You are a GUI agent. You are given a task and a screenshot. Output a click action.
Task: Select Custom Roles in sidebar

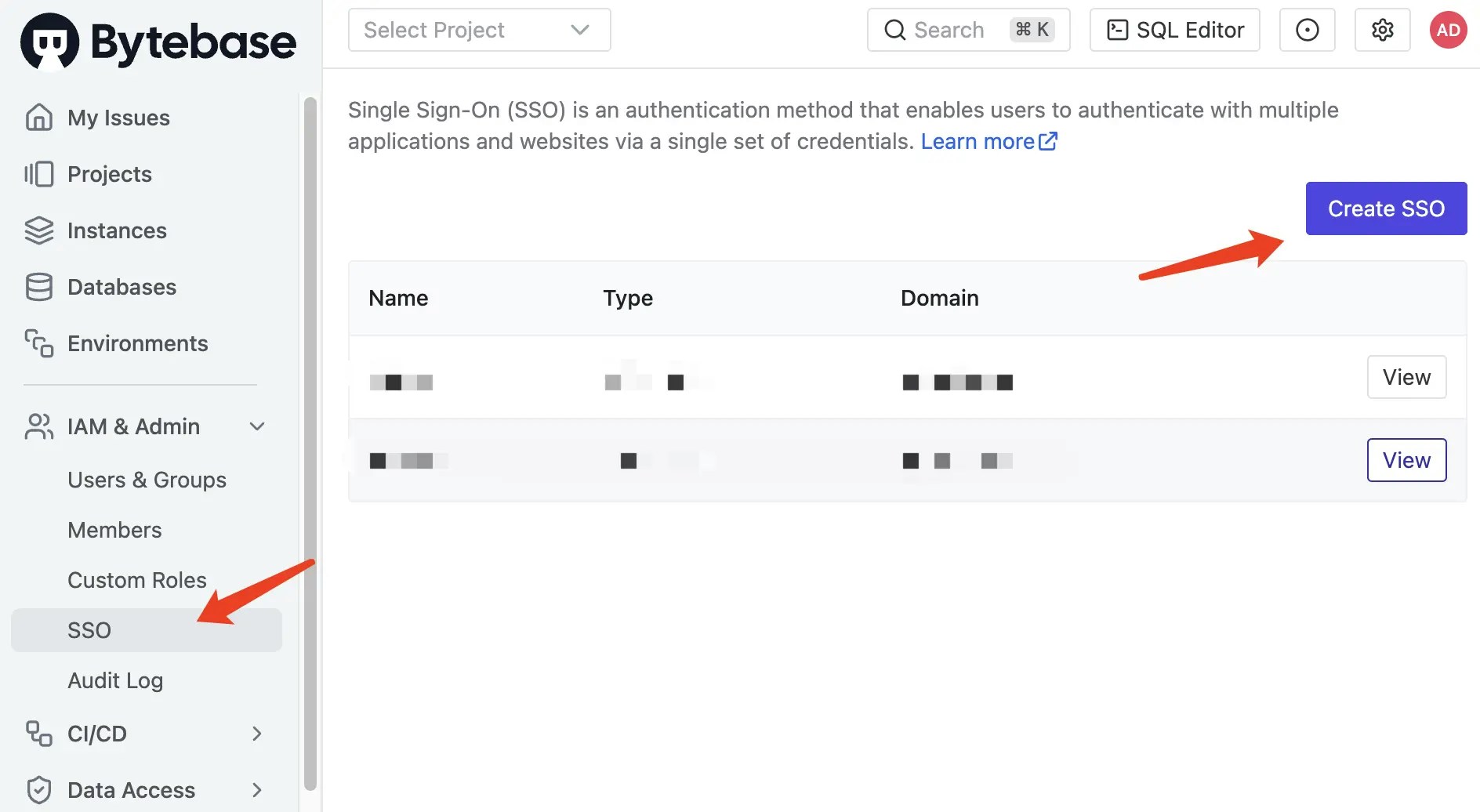tap(137, 580)
